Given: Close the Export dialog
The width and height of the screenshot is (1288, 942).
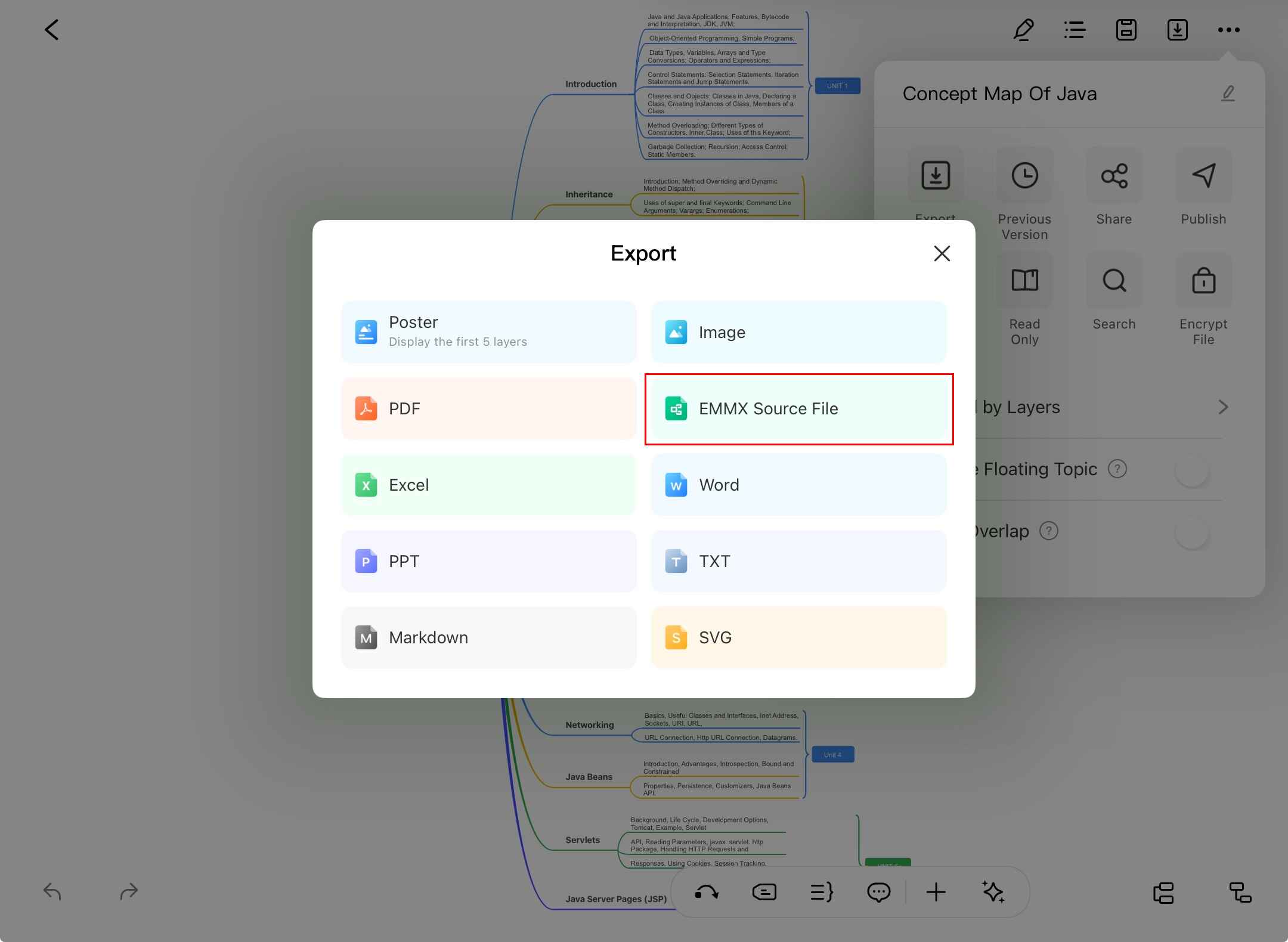Looking at the screenshot, I should 942,254.
